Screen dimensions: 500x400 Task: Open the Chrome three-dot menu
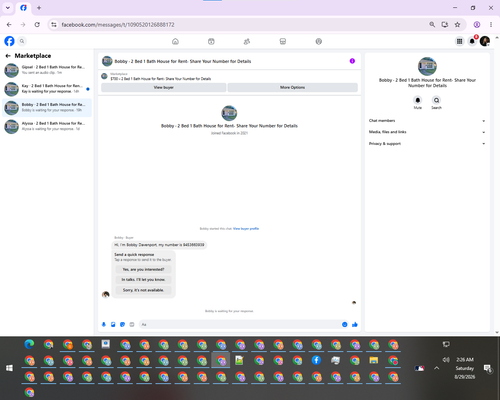click(491, 25)
